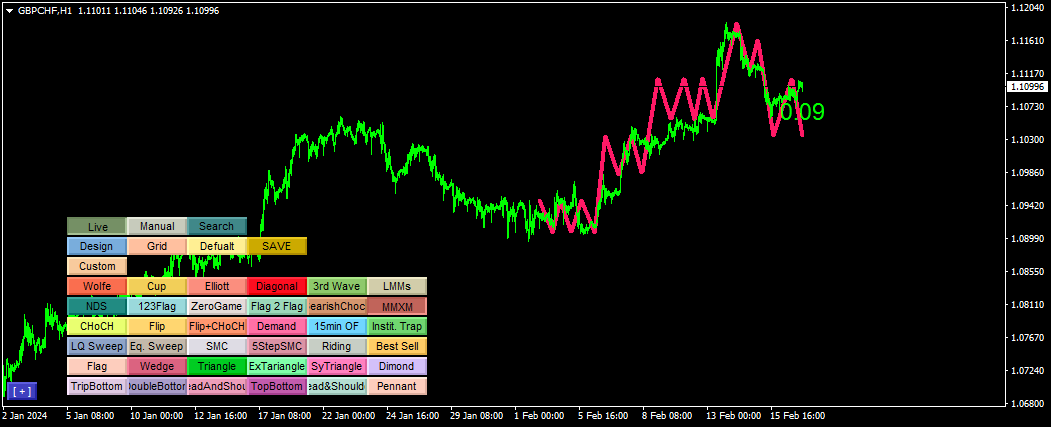The width and height of the screenshot is (1051, 427).
Task: Select the purple TopBottom button
Action: [x=277, y=386]
